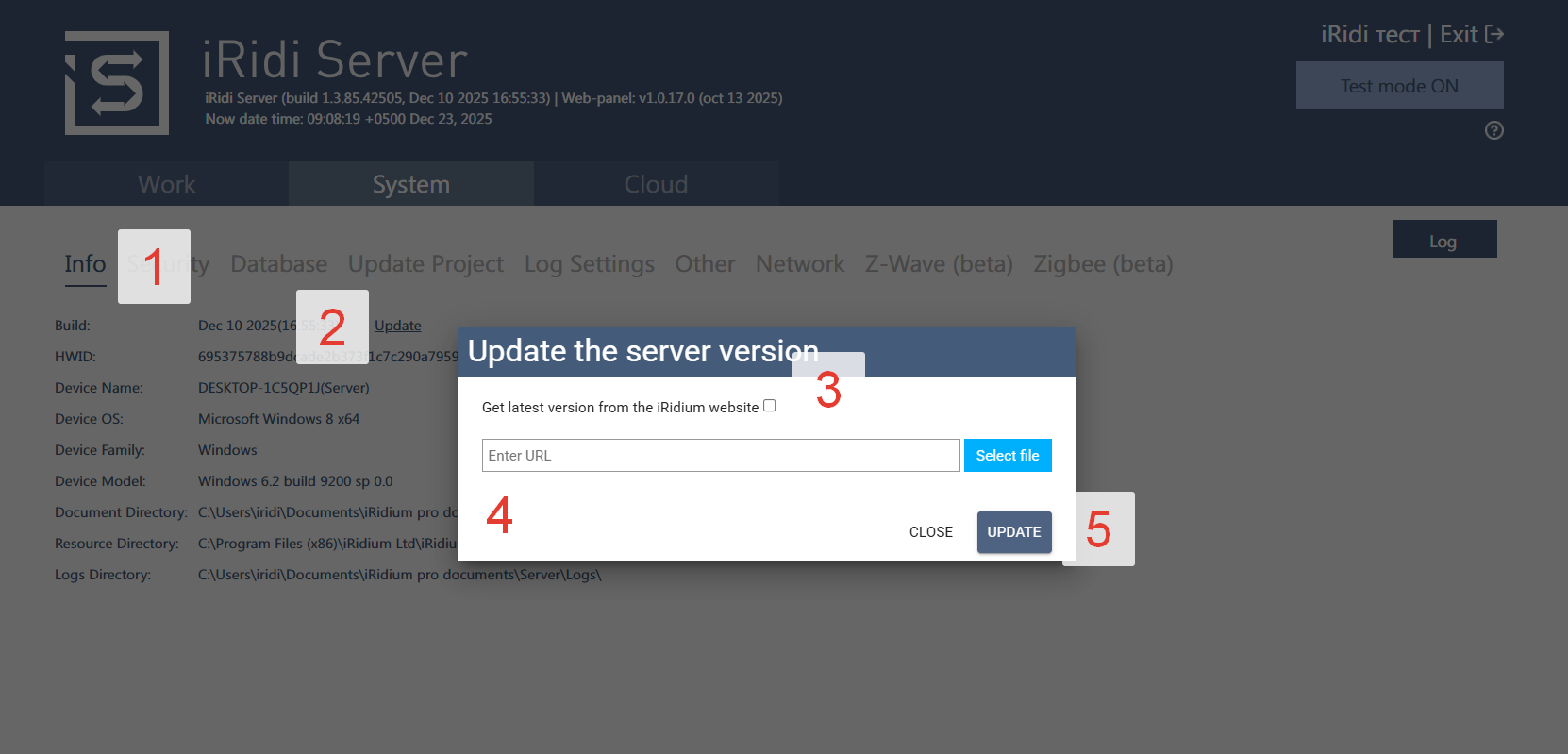Click the Exit logout arrow icon
Viewport: 1568px width, 754px height.
1494,35
